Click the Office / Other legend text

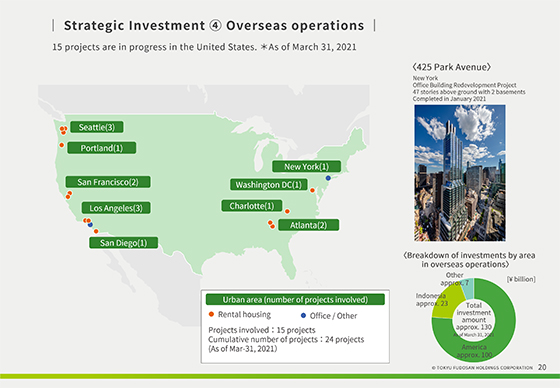pyautogui.click(x=334, y=316)
